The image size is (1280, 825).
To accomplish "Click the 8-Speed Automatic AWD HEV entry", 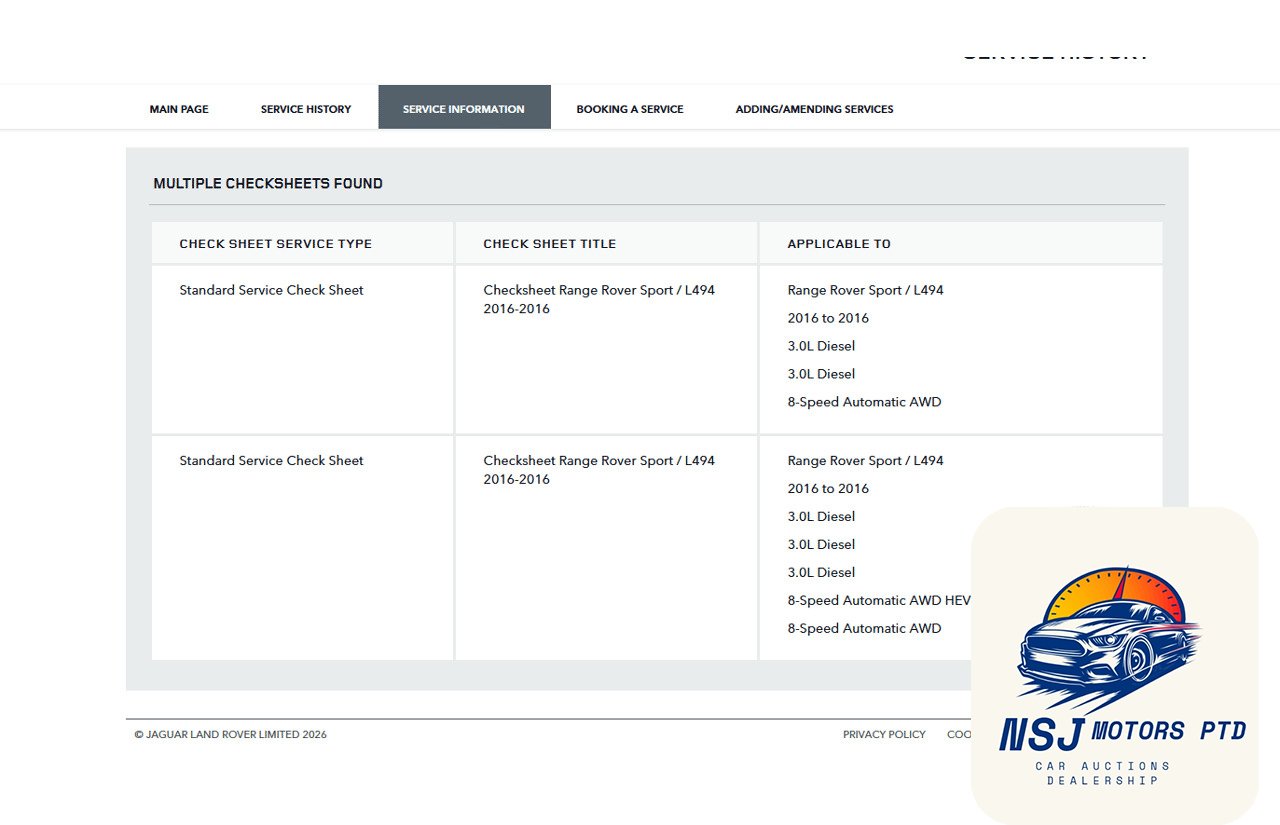I will (x=878, y=601).
